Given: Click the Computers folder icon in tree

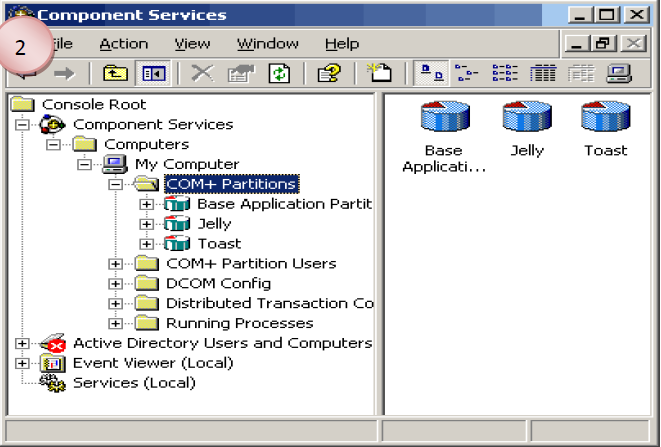Looking at the screenshot, I should click(85, 144).
